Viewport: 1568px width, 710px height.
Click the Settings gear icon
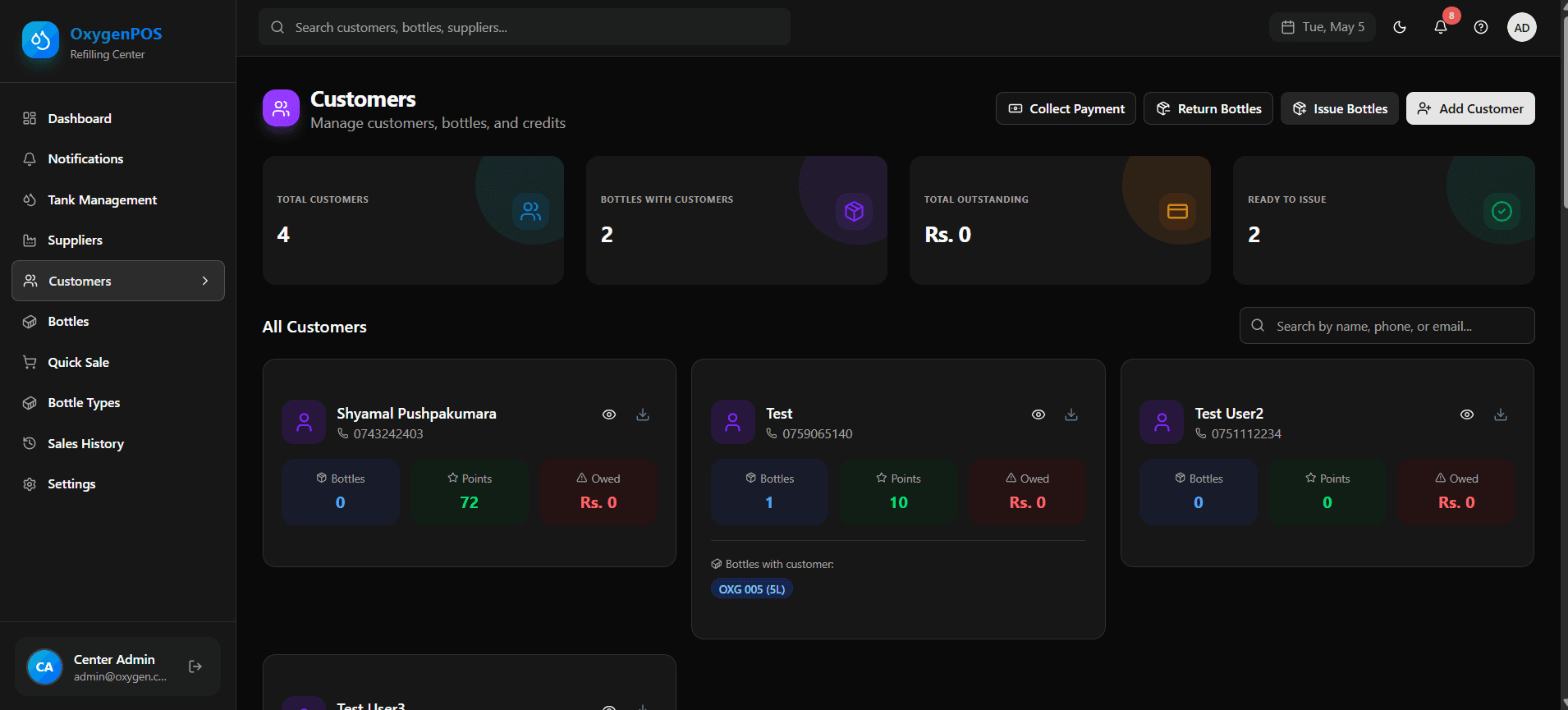pyautogui.click(x=30, y=484)
